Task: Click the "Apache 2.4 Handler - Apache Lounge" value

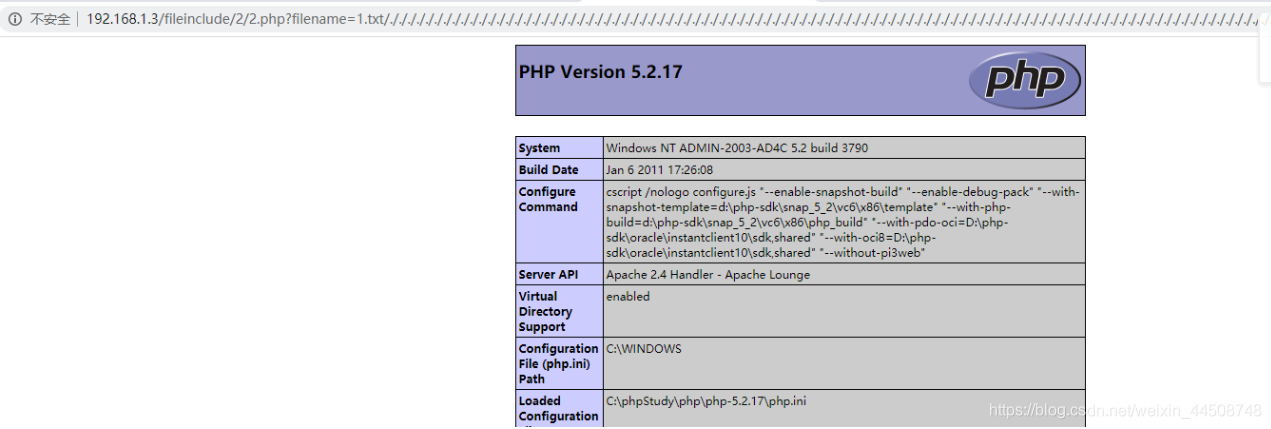Action: click(x=708, y=274)
